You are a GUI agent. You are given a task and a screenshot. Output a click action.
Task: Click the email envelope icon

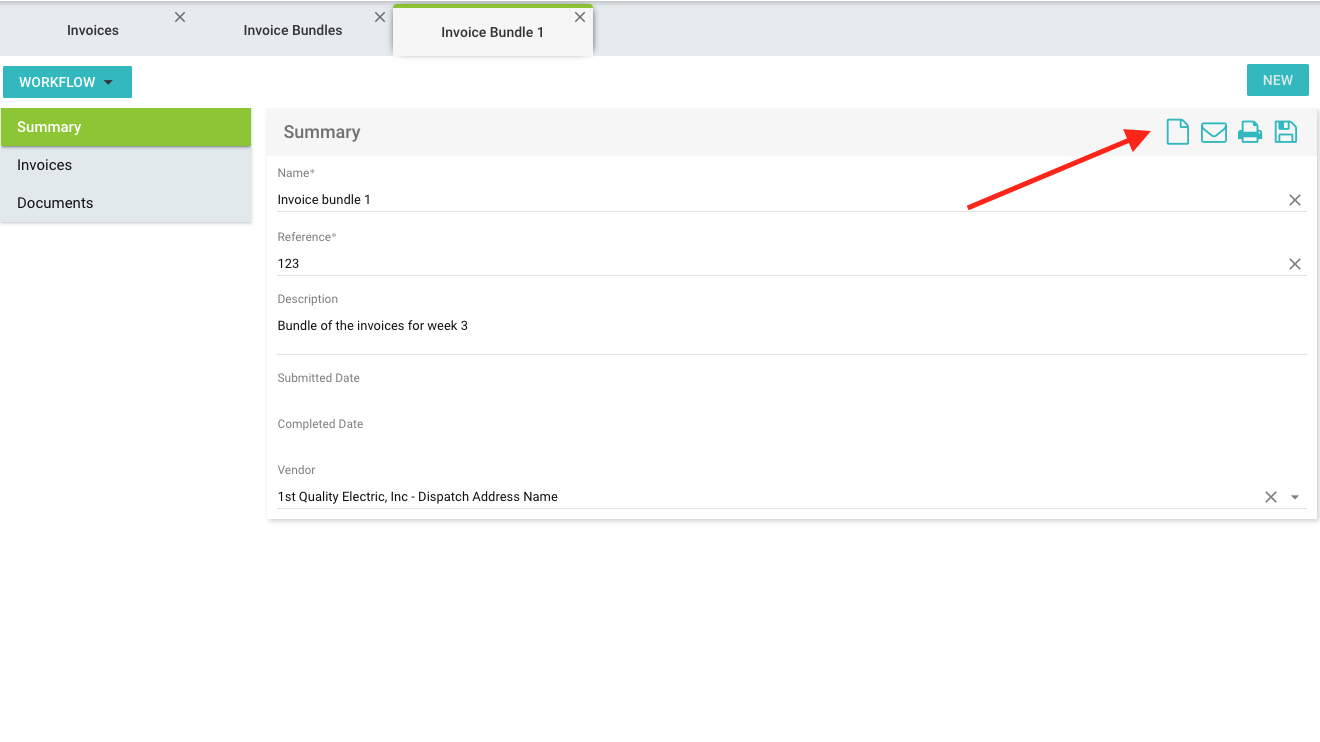(1213, 132)
